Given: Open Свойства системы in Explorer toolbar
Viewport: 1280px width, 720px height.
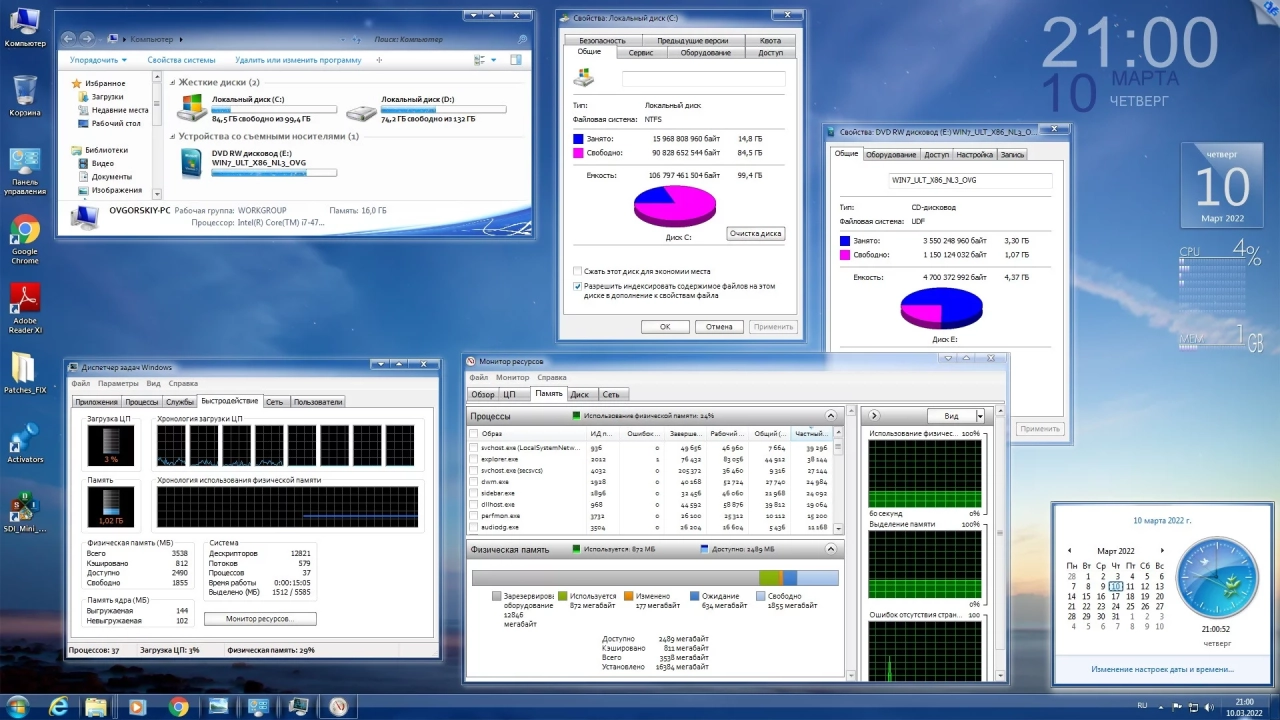Looking at the screenshot, I should 181,60.
